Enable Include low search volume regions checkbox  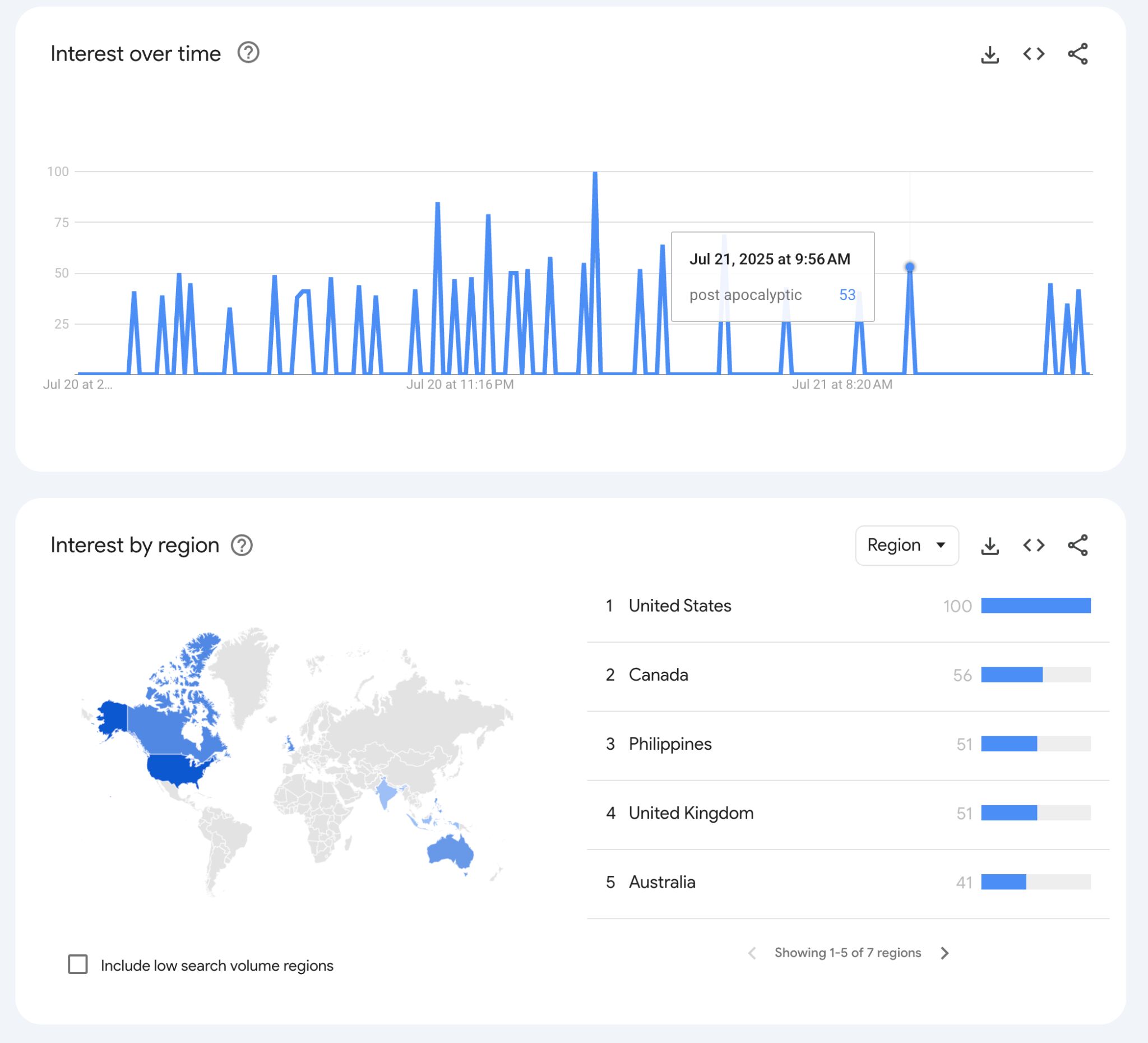coord(78,964)
